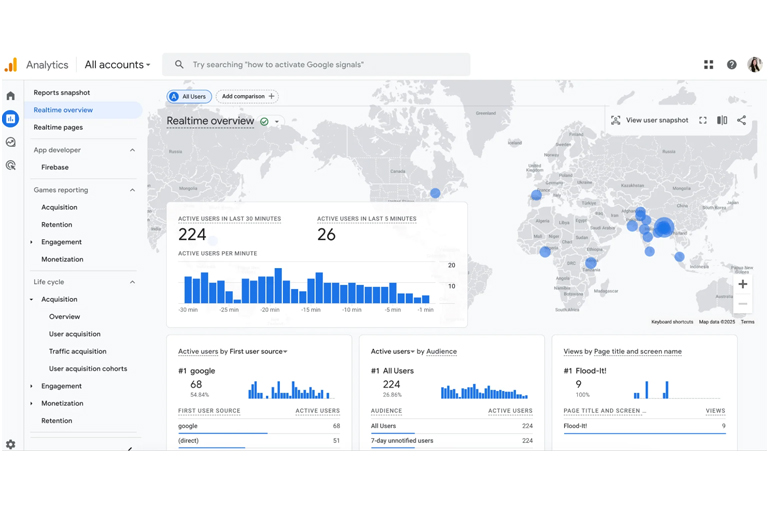Screen dimensions: 768x512
Task: Select Realtime pages in the sidebar
Action: click(58, 127)
